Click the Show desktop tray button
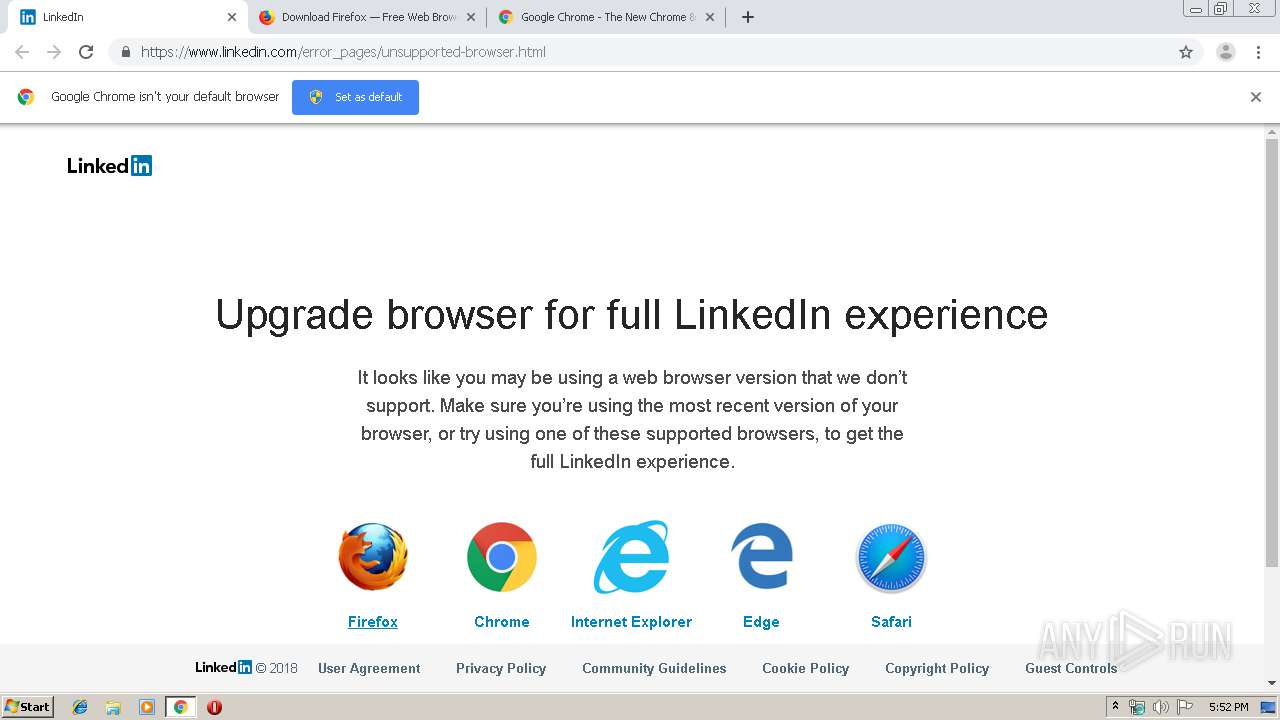The image size is (1280, 720). point(1268,707)
